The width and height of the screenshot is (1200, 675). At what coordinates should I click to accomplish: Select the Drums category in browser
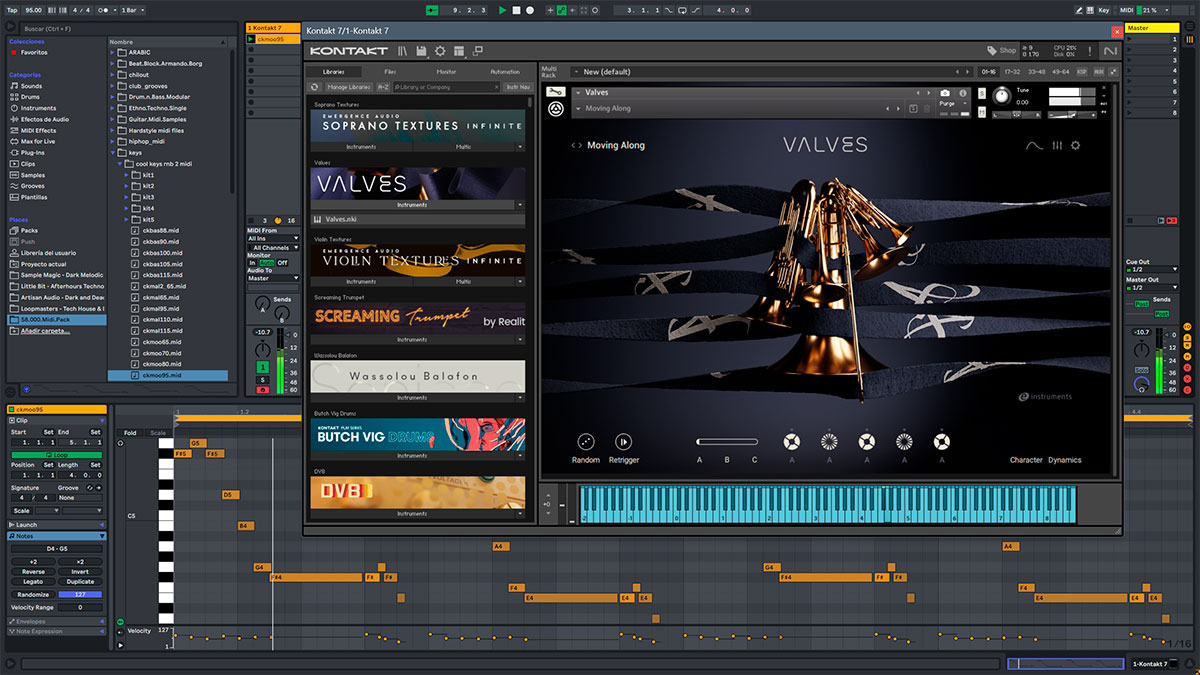[31, 97]
